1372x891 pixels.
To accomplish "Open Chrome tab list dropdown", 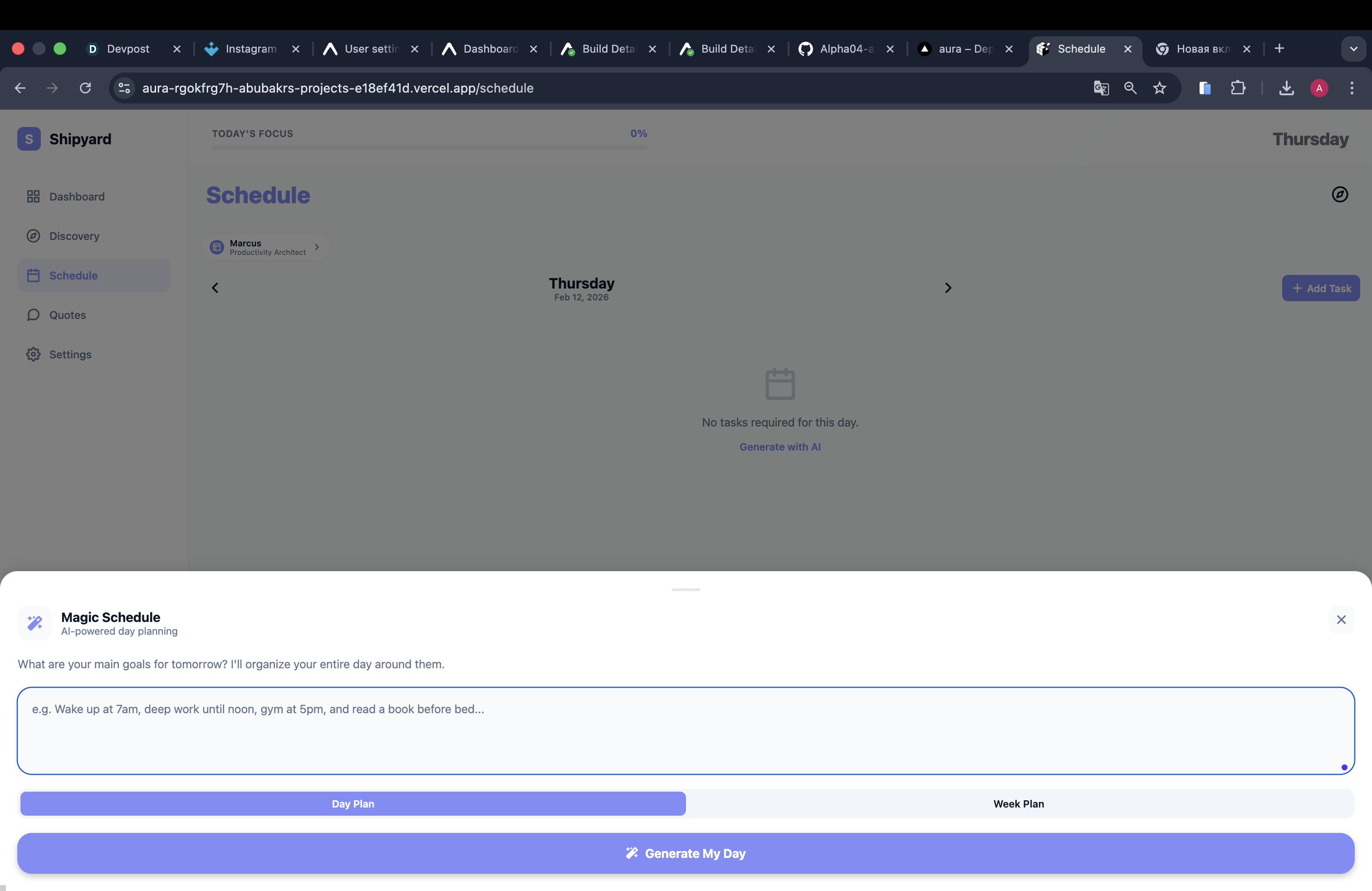I will point(1353,49).
